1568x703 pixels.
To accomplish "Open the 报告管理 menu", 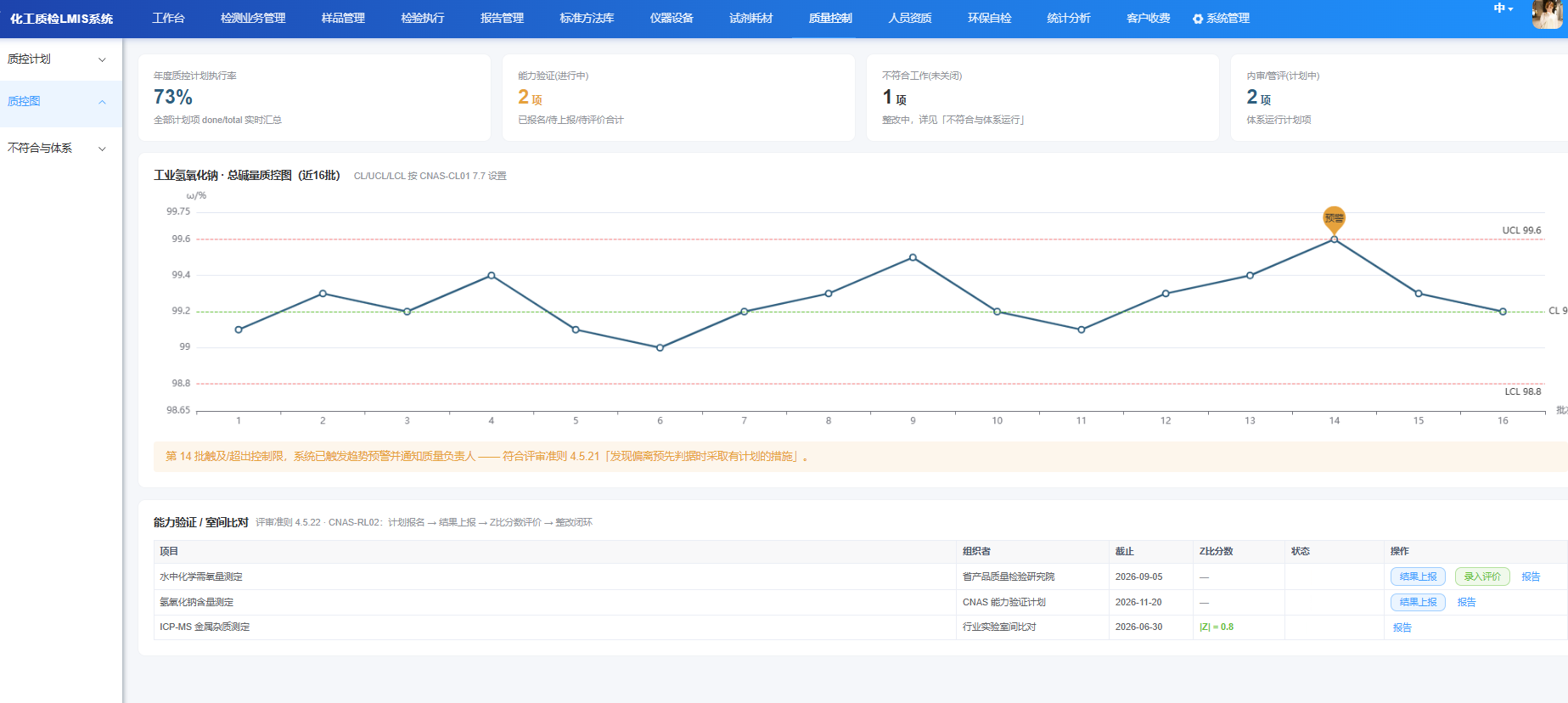I will tap(503, 18).
